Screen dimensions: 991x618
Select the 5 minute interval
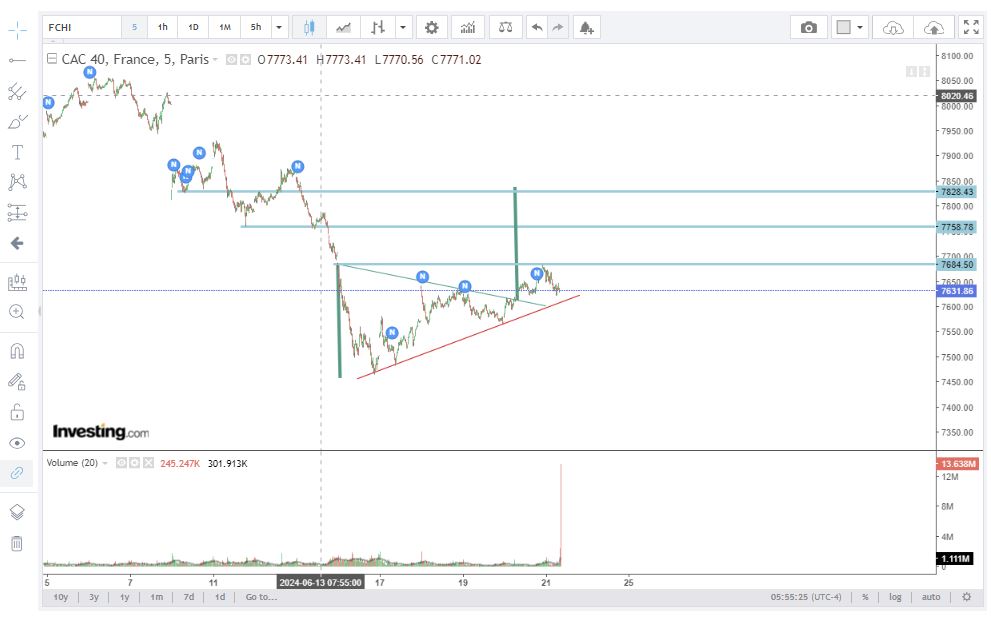coord(134,27)
